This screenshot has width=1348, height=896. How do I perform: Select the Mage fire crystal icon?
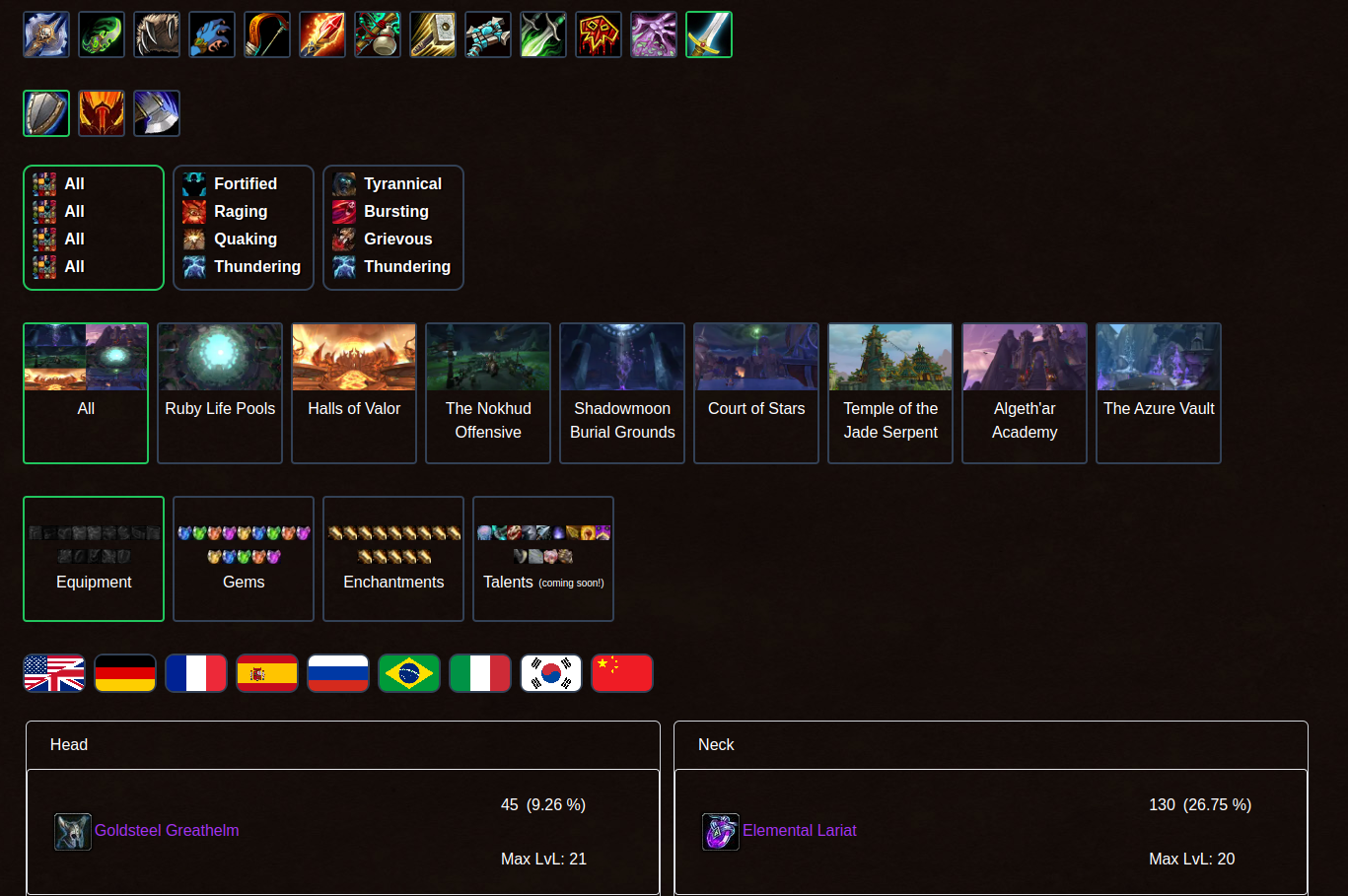point(322,34)
